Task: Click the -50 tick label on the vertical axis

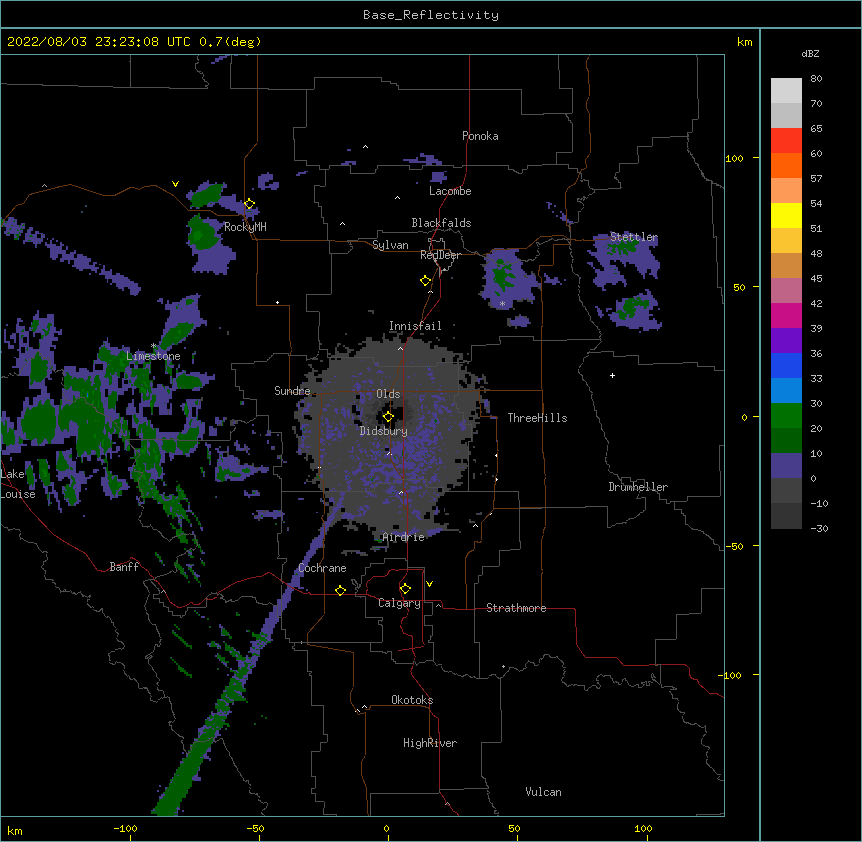Action: (x=734, y=546)
